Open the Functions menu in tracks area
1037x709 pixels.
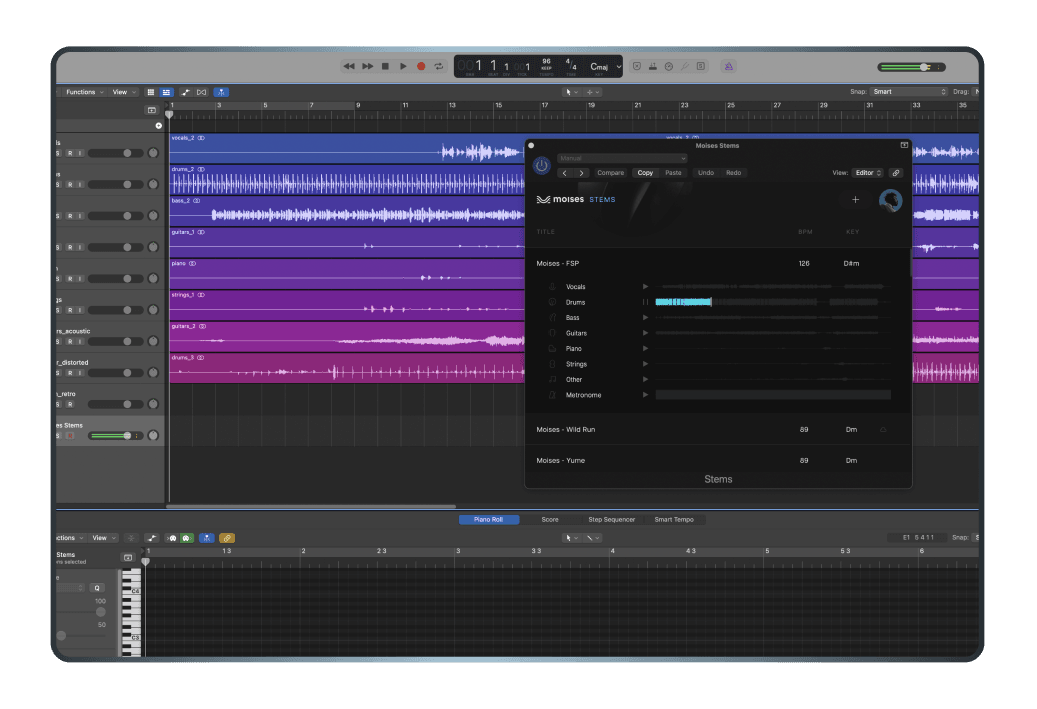[85, 92]
